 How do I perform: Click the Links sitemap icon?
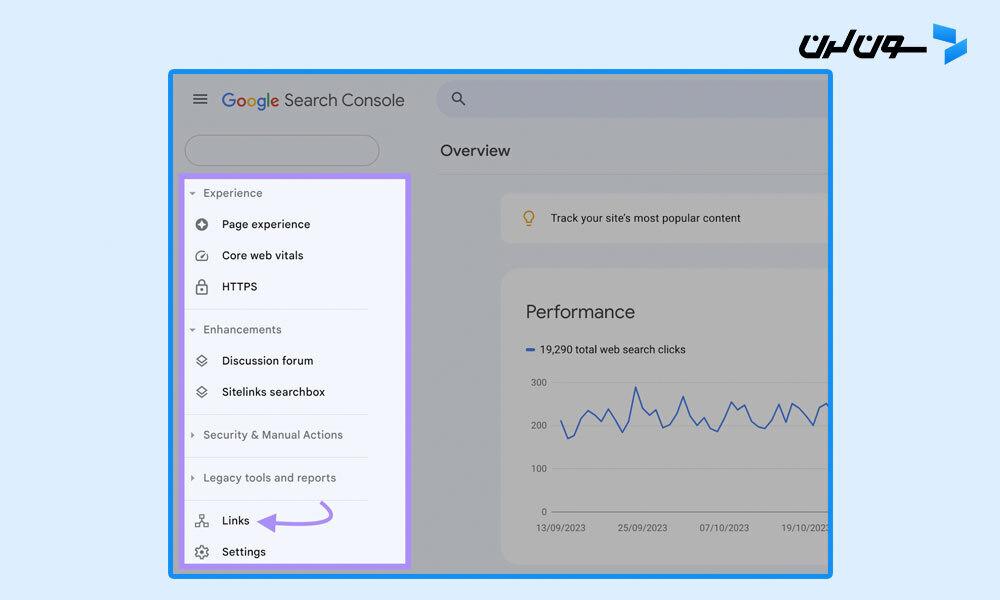202,521
